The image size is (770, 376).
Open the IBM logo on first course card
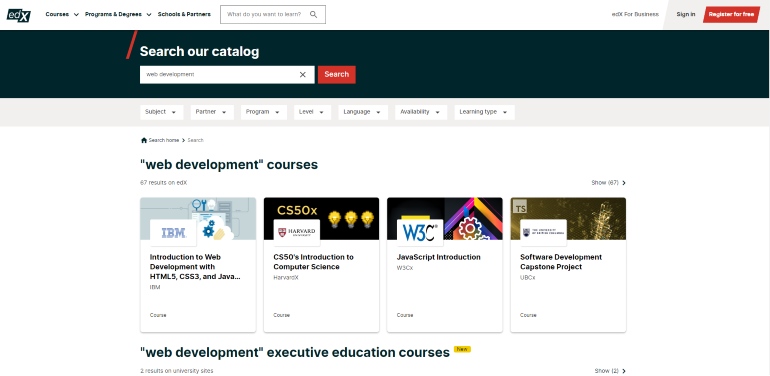pos(174,233)
